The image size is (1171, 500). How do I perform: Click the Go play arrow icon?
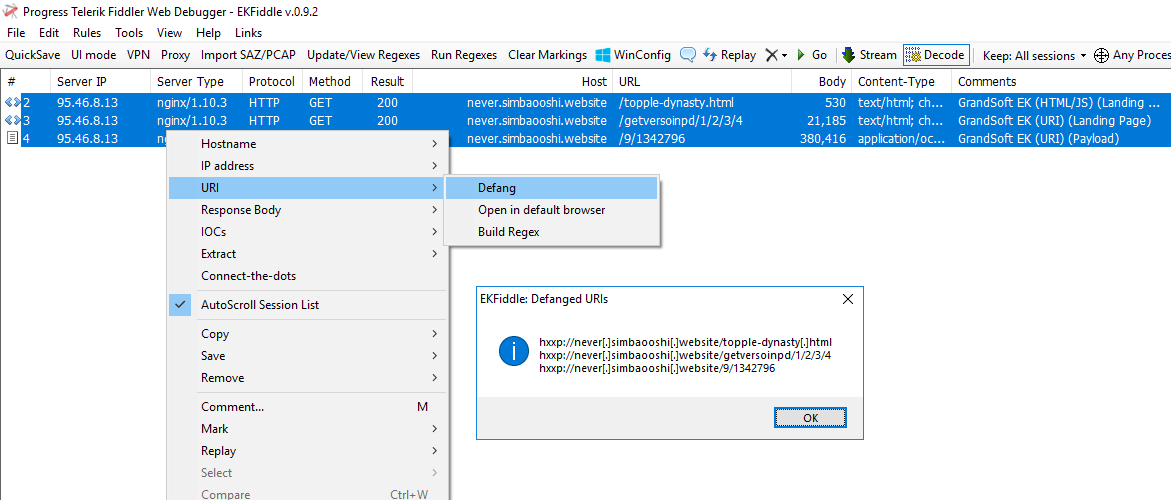point(801,55)
